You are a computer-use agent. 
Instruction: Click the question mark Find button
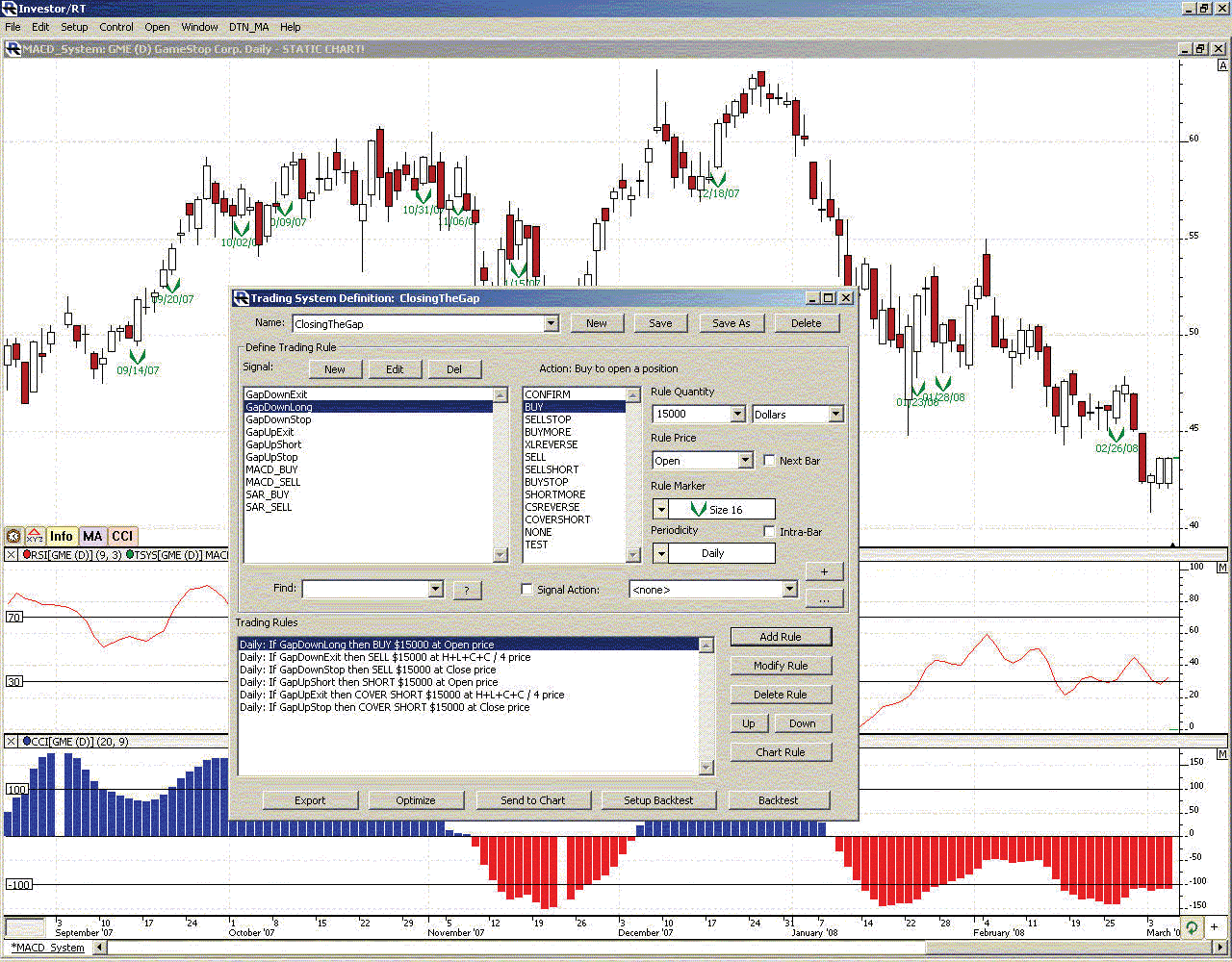[467, 591]
